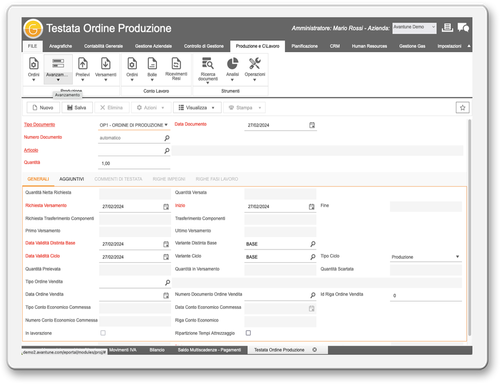Screen dimensions: 500x384
Task: Open the Data Documento calendar picker
Action: point(312,125)
